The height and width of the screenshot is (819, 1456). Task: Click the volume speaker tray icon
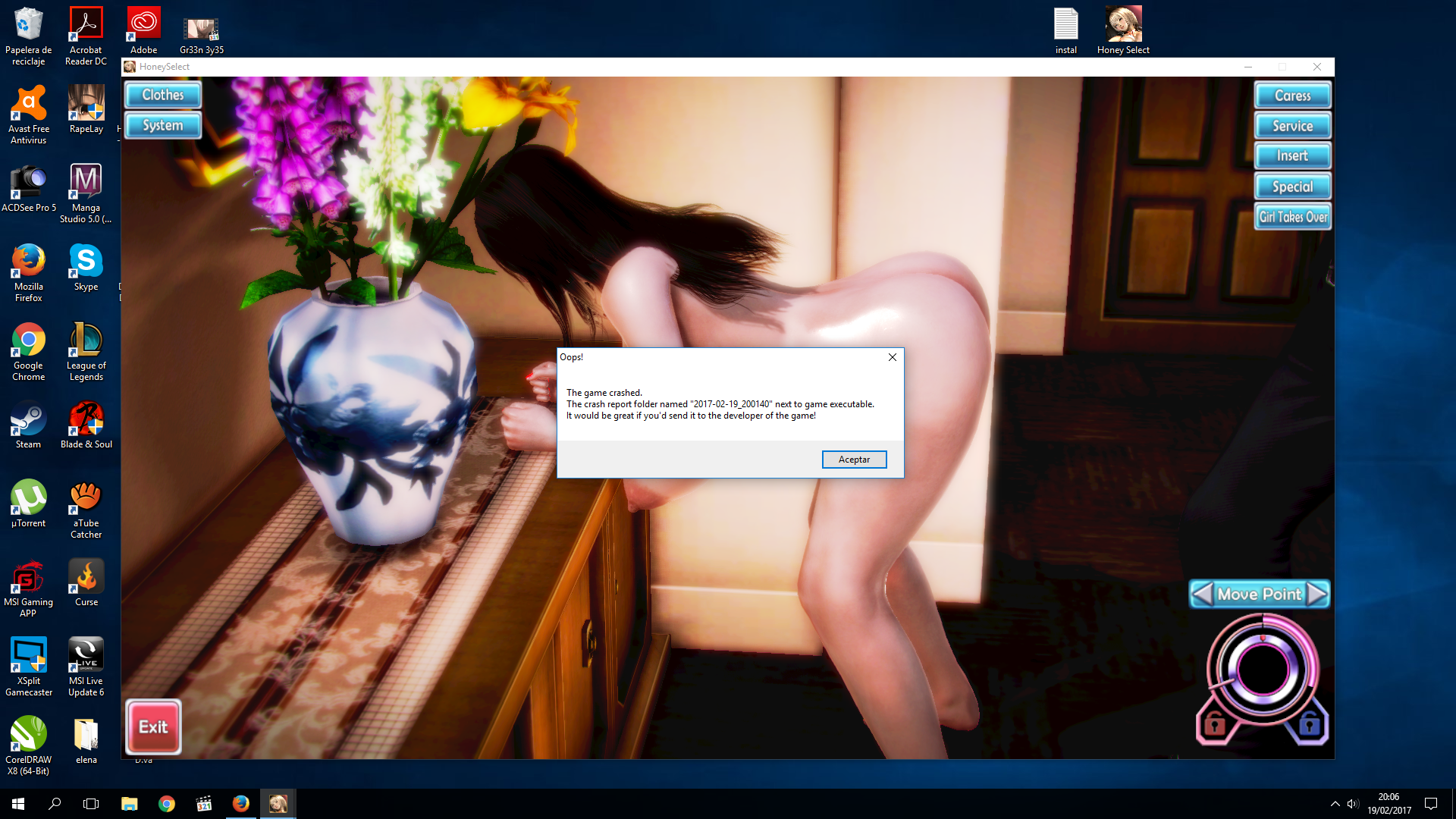pos(1354,804)
